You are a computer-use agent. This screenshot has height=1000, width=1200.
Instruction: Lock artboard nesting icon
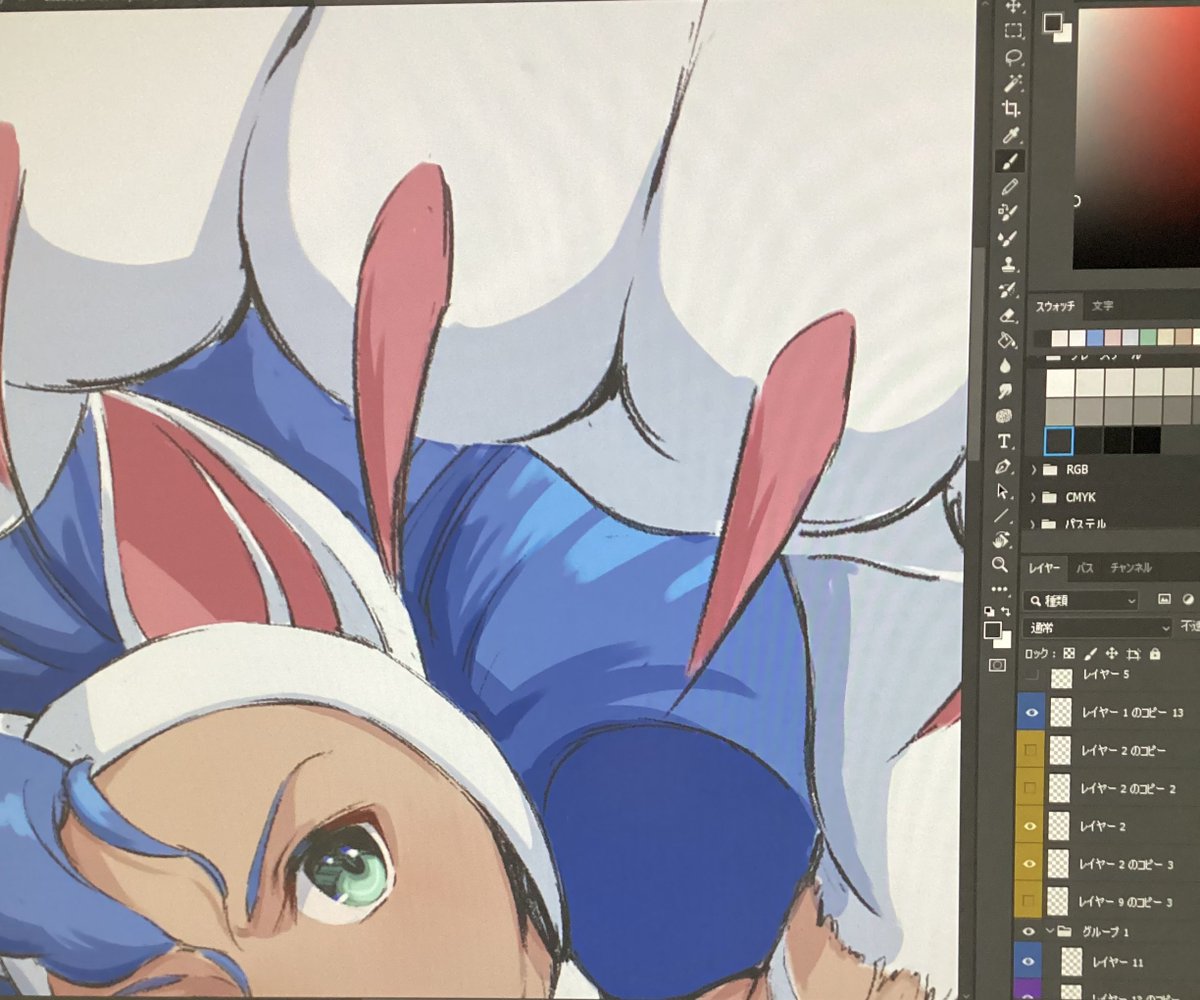pos(1133,653)
